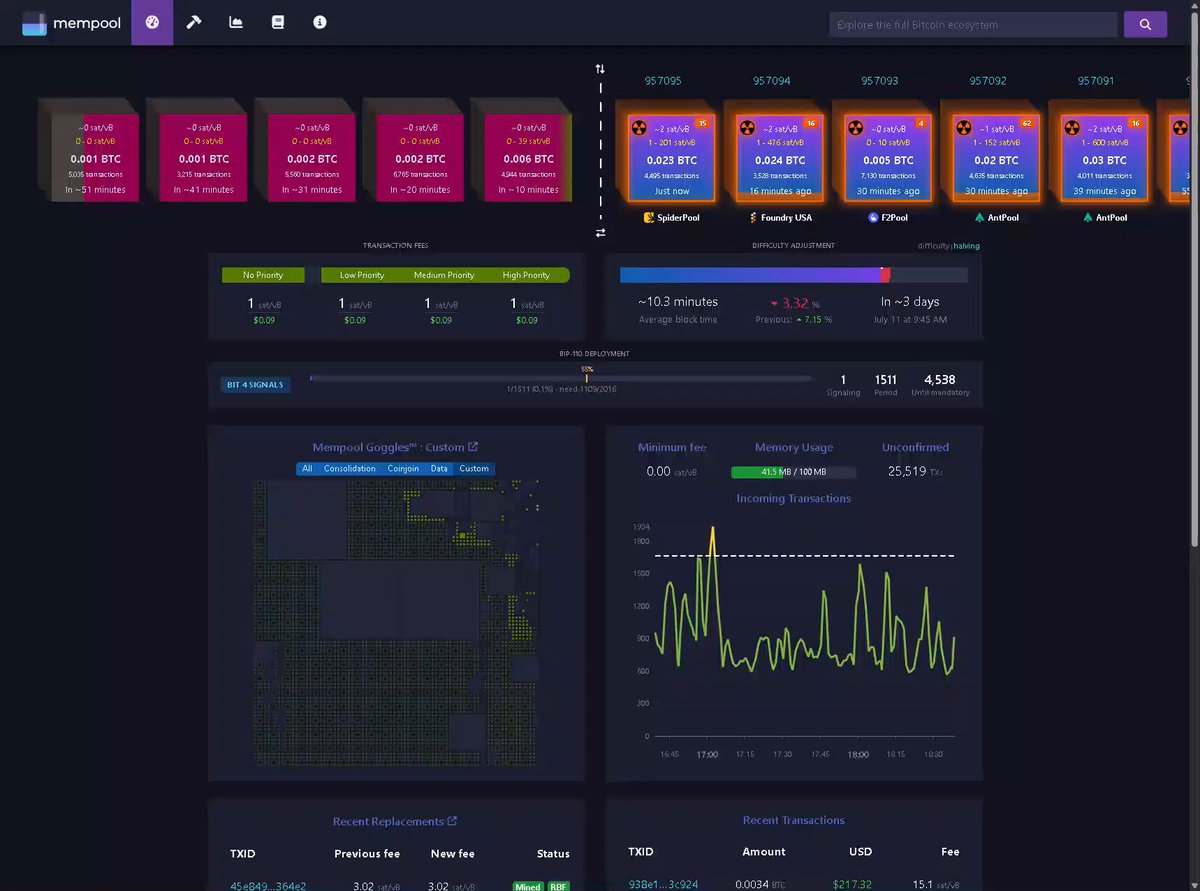This screenshot has width=1200, height=891.
Task: Click the radiation icon on block 957093
Action: (x=856, y=128)
